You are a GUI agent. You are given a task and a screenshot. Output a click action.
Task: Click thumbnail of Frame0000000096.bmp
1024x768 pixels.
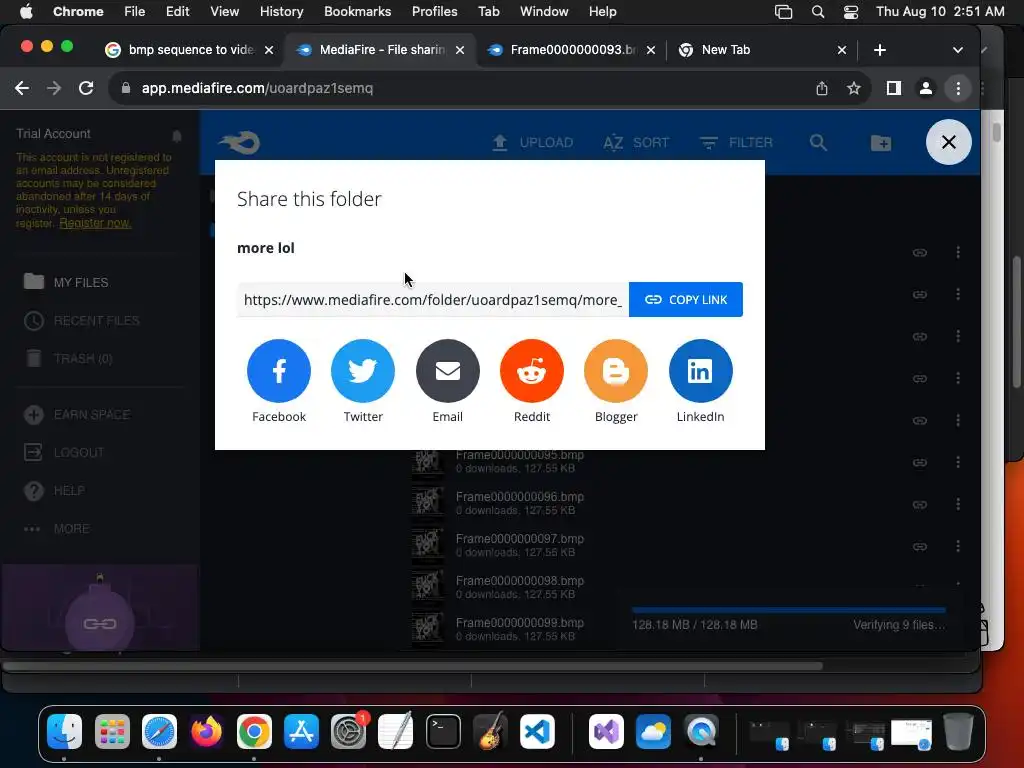pyautogui.click(x=428, y=503)
